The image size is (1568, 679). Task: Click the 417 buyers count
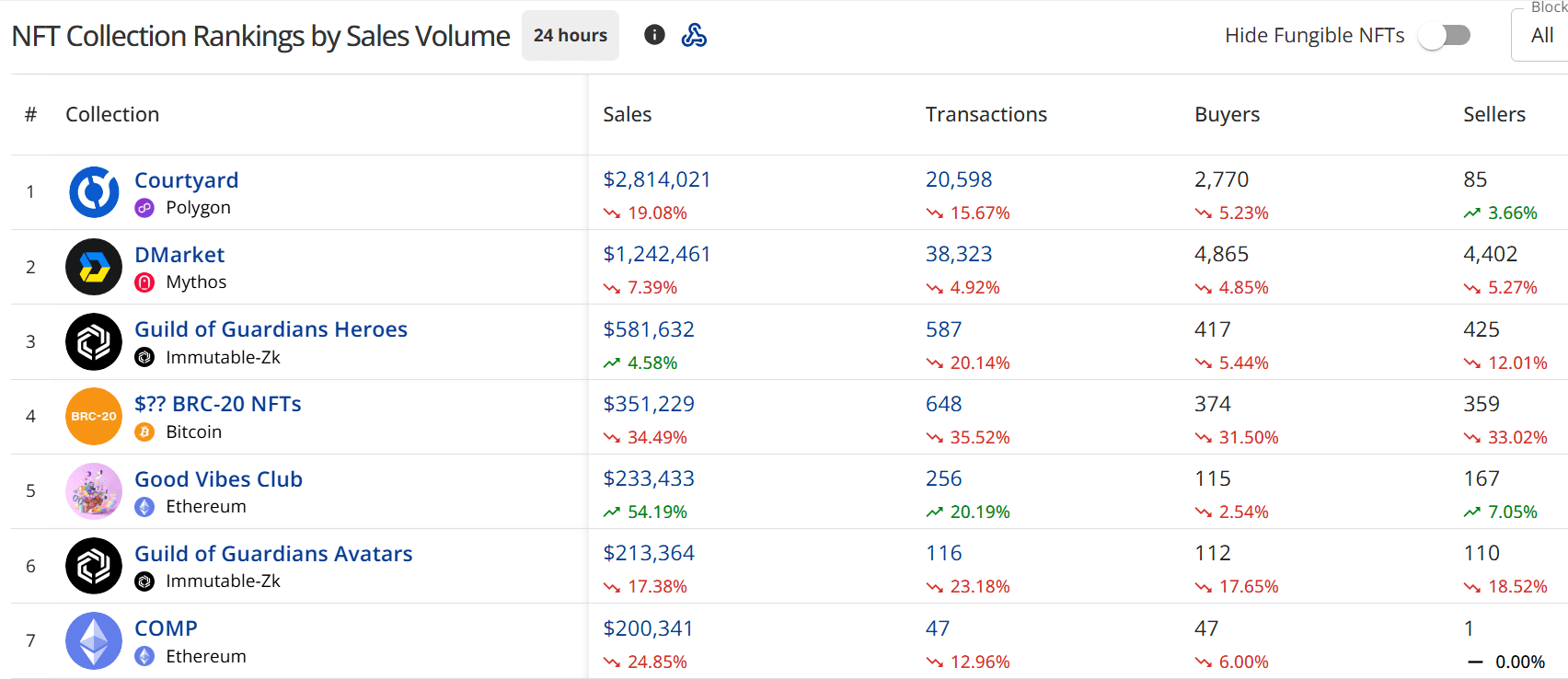click(1213, 329)
